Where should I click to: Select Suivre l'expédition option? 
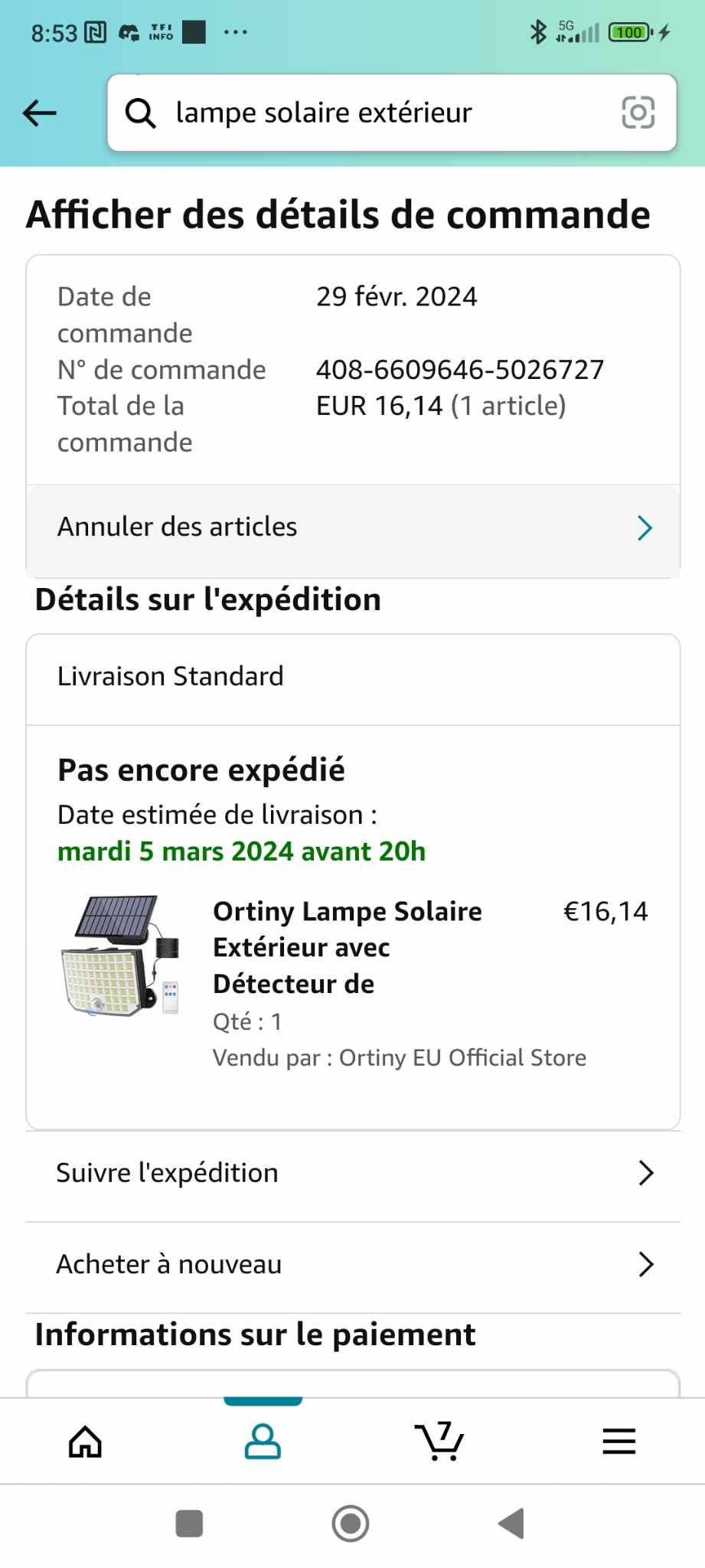click(168, 1173)
